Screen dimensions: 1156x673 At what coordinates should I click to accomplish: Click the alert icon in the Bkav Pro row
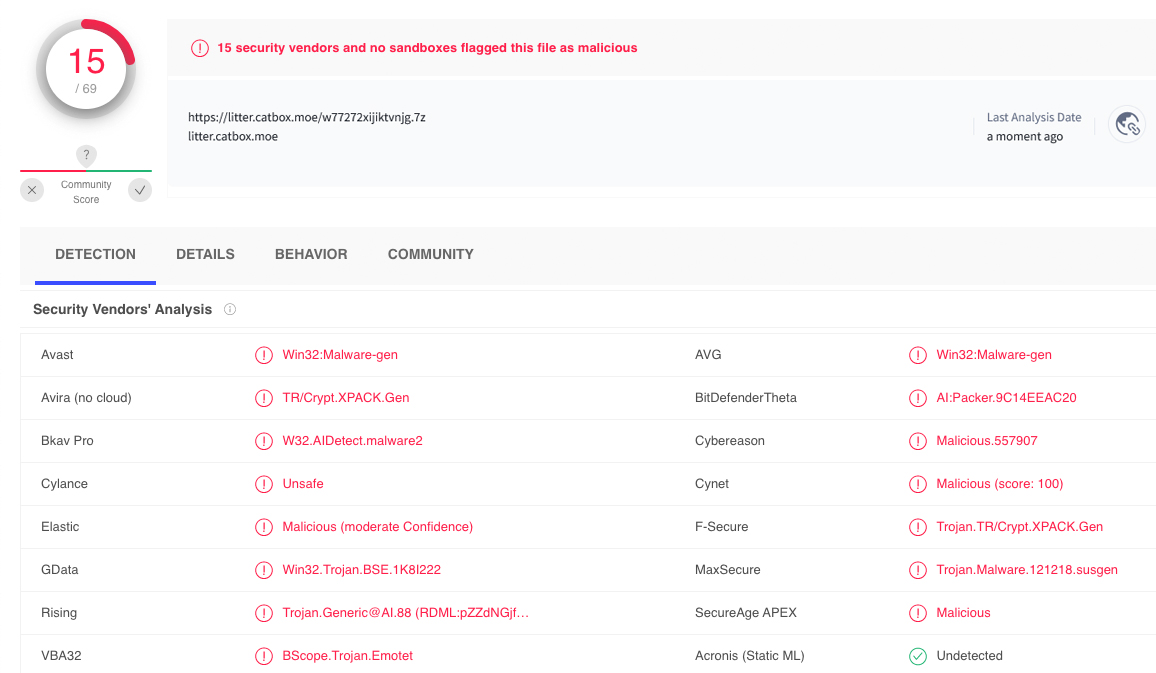[264, 441]
